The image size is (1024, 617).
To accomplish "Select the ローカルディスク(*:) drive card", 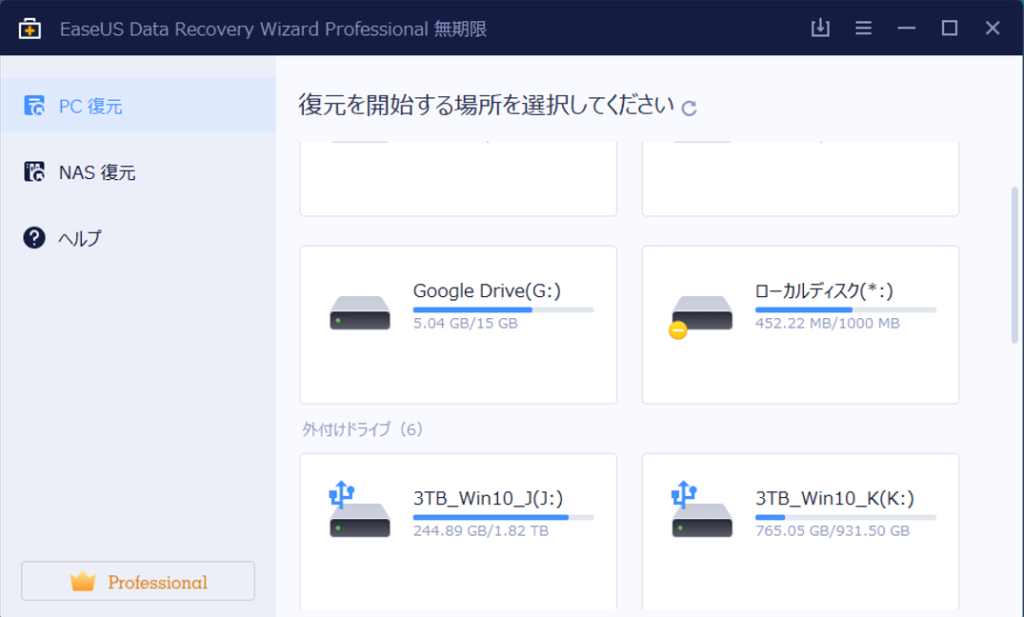I will click(x=800, y=323).
